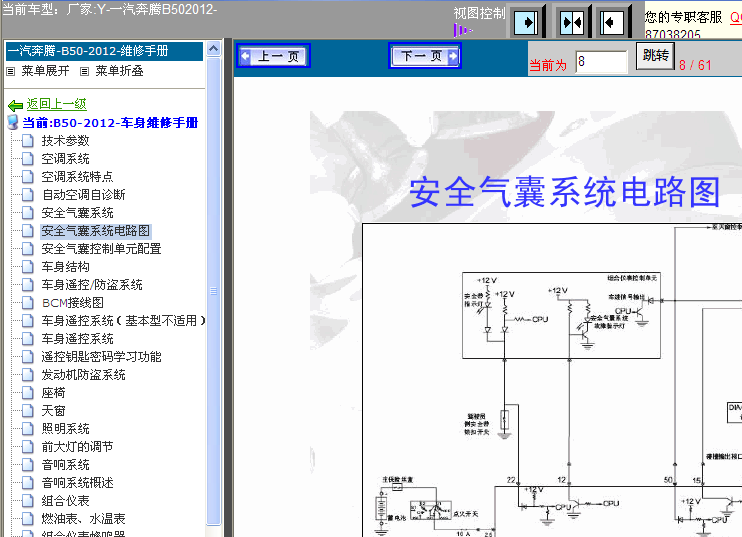Open the 照明系统 entry
Image resolution: width=742 pixels, height=537 pixels.
[65, 428]
